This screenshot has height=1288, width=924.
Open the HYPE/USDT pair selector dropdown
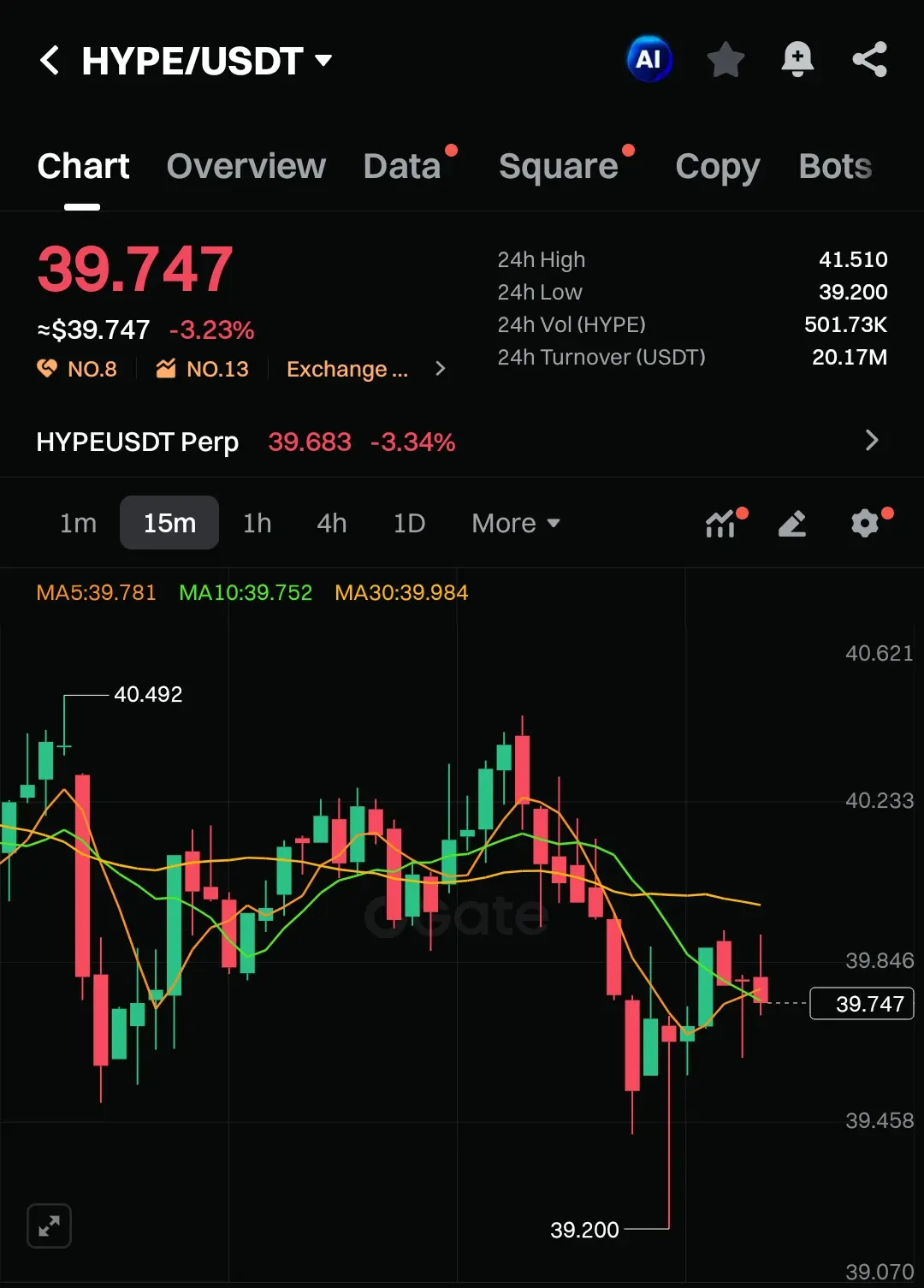point(206,61)
